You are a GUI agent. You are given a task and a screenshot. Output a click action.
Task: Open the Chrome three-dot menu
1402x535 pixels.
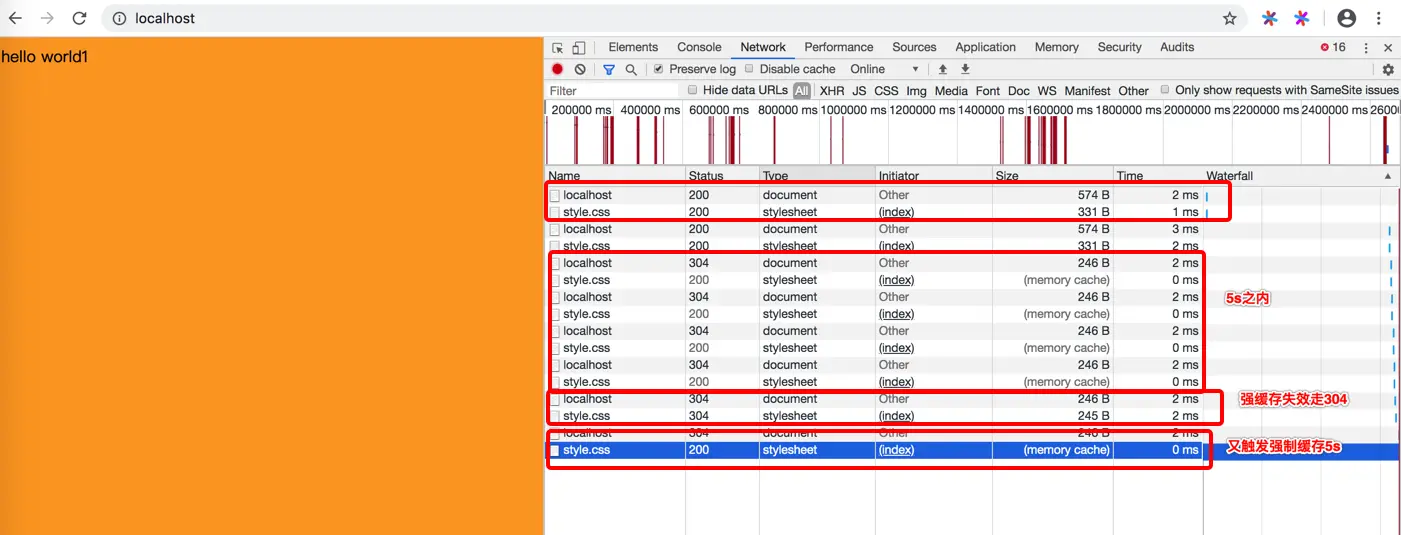point(1380,18)
